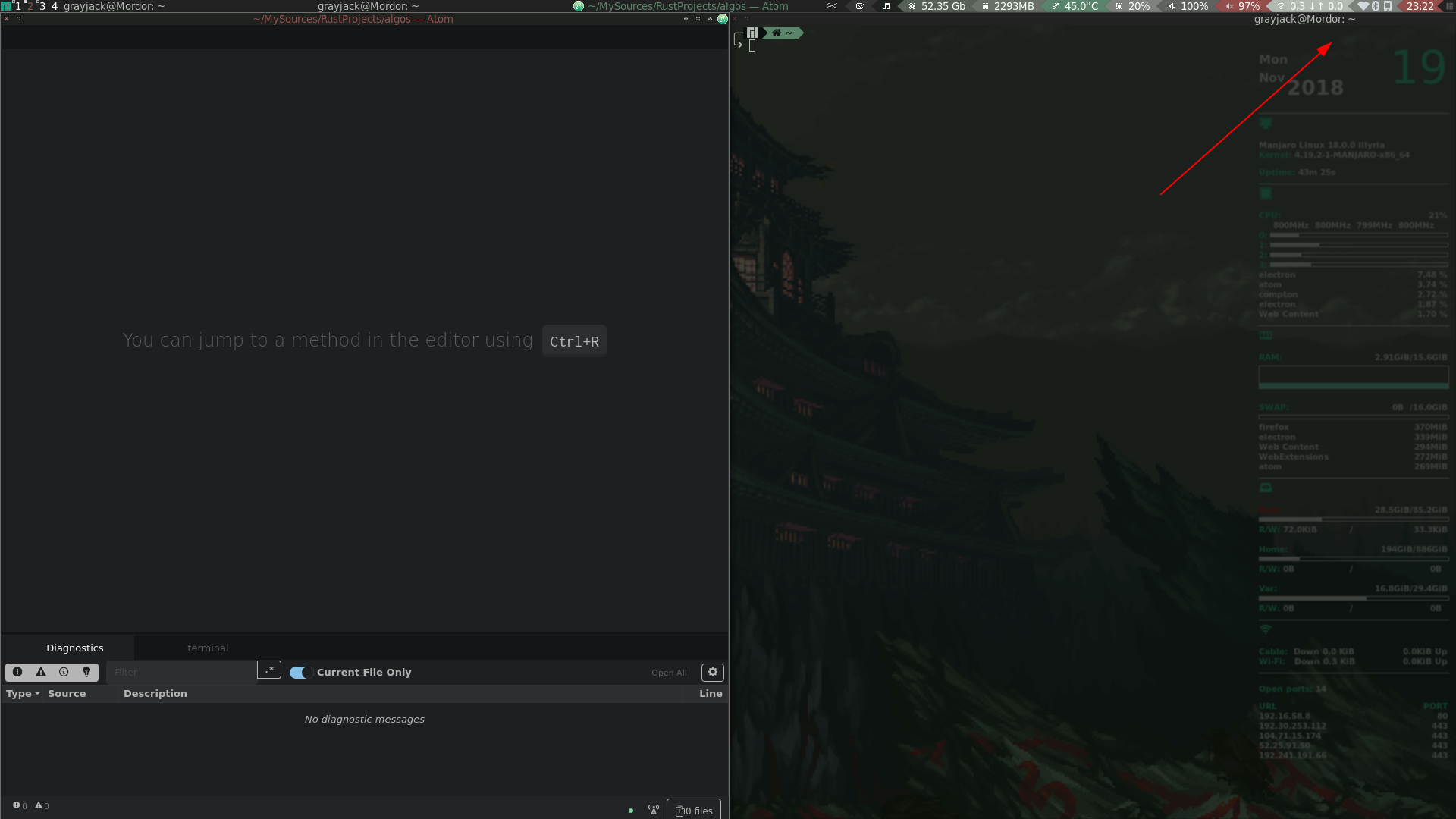Switch to workspace 1 in top bar
Viewport: 1456px width, 819px height.
[x=18, y=6]
